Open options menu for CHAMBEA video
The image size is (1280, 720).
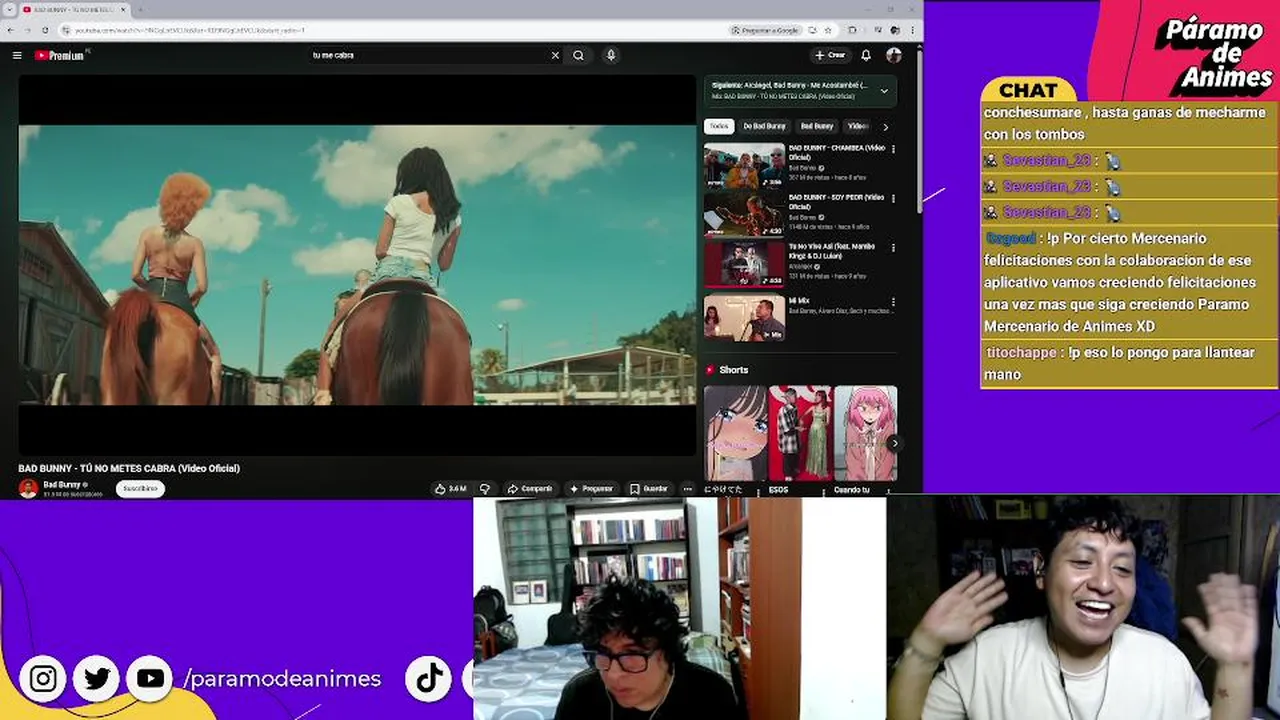[x=893, y=149]
